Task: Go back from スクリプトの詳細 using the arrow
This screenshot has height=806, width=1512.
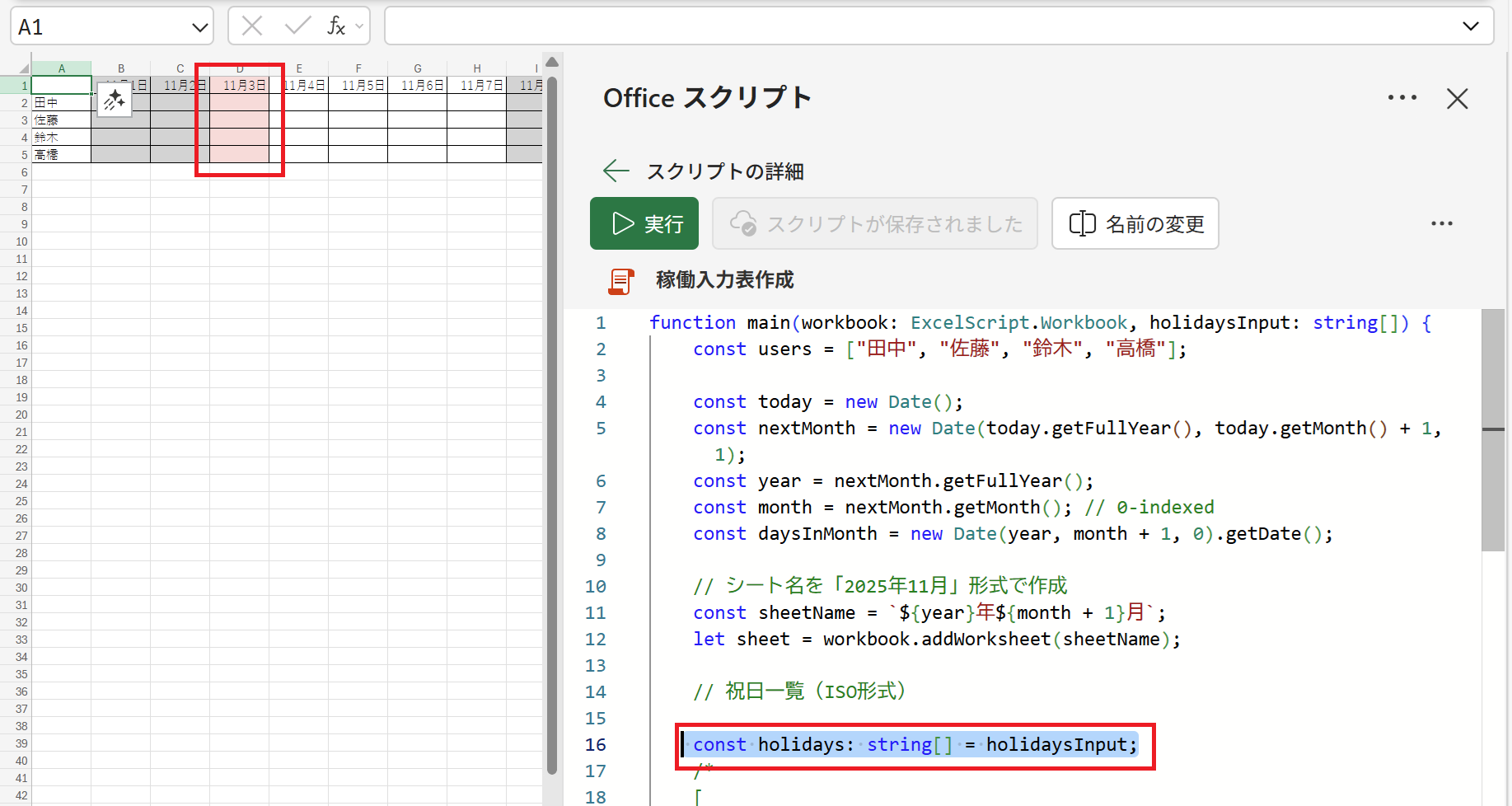Action: click(616, 171)
